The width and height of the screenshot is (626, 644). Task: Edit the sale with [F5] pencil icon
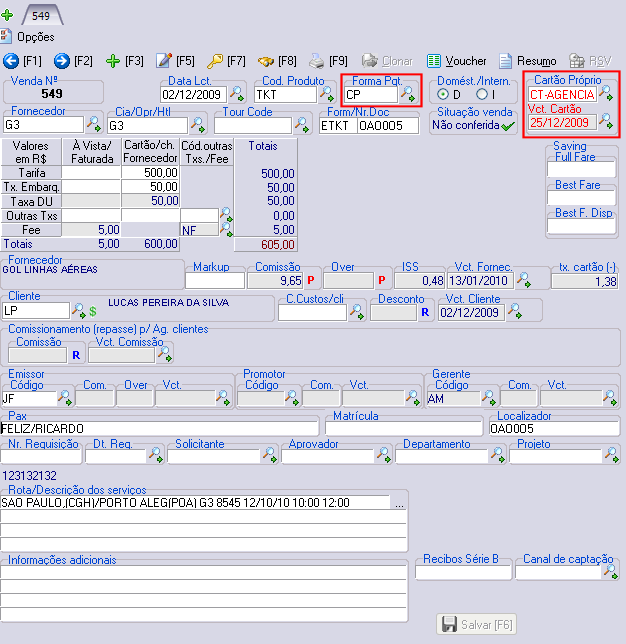tap(164, 61)
